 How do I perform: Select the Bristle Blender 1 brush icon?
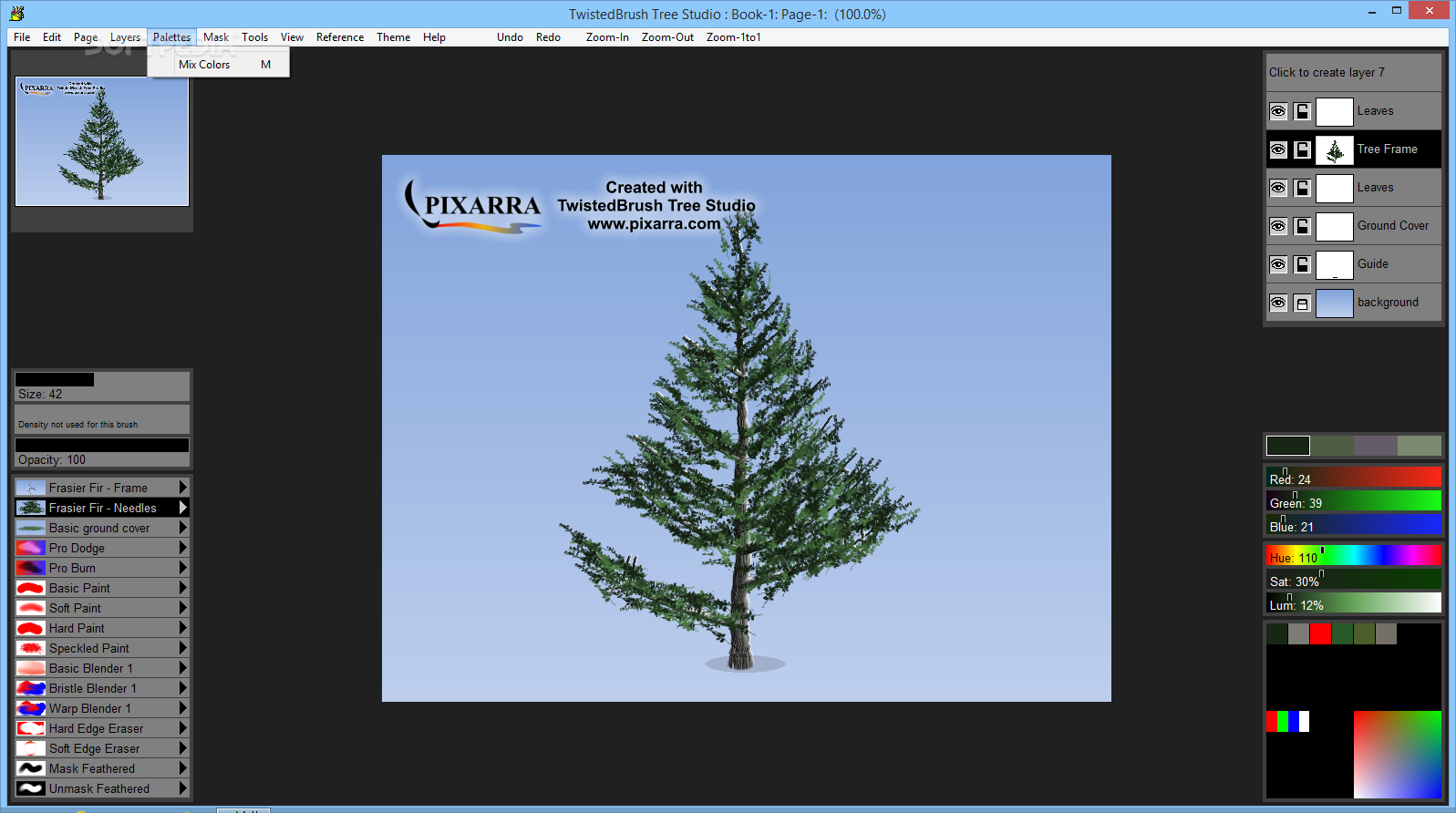click(x=30, y=688)
